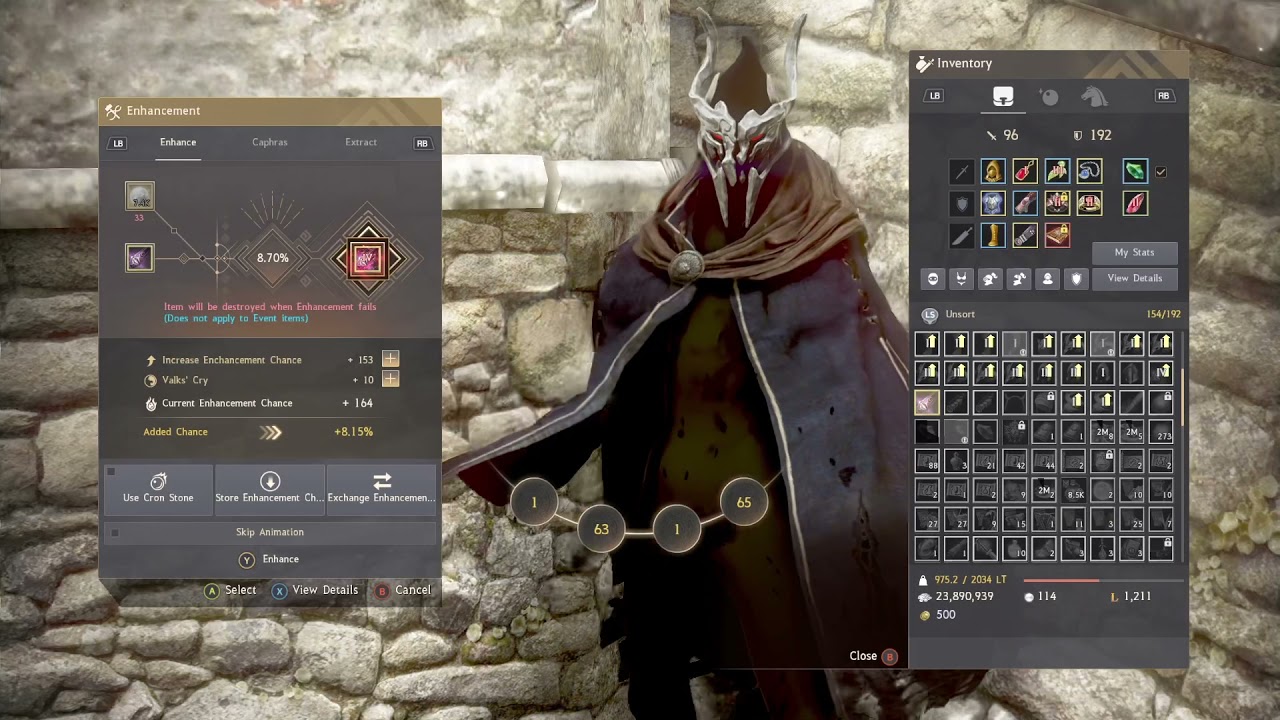1280x720 pixels.
Task: Select inventory item with count 273
Action: click(x=1161, y=432)
